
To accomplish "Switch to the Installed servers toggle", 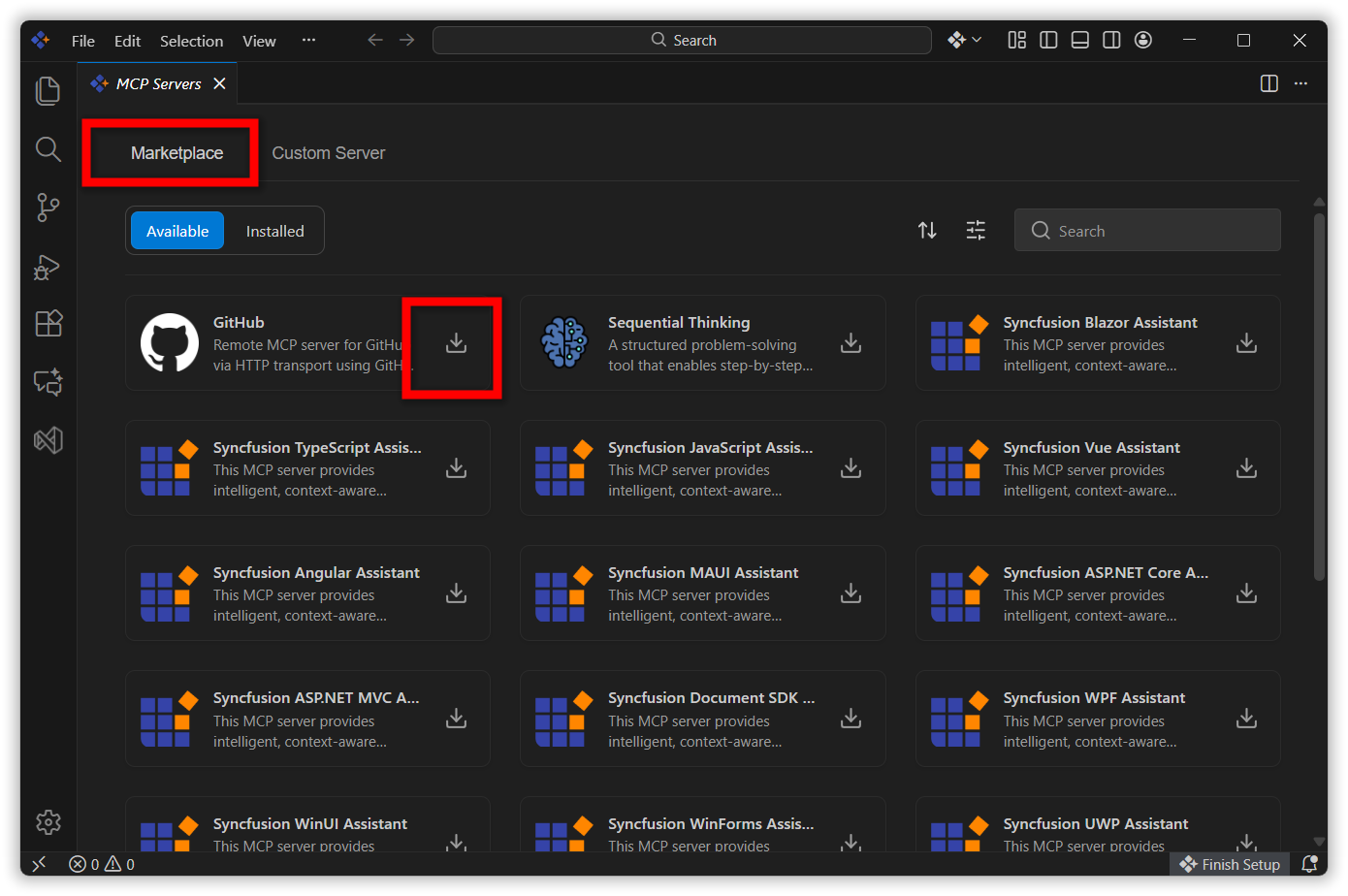I will [274, 231].
